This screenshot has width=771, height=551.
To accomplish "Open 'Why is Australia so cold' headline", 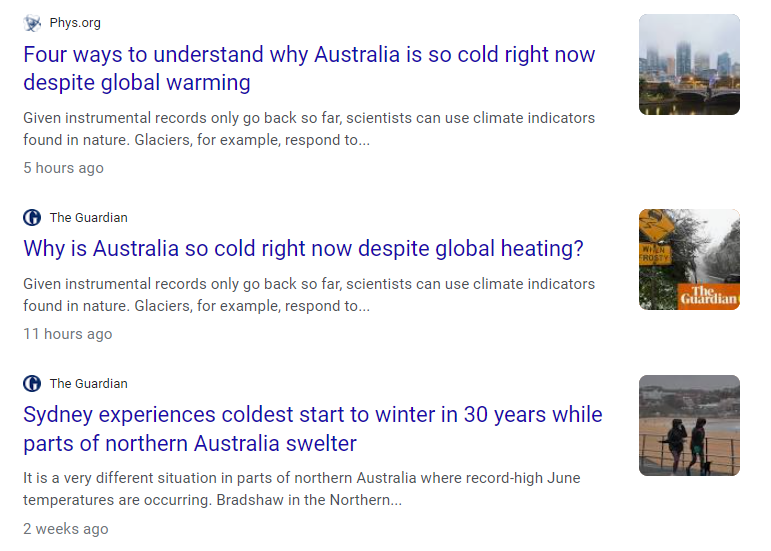I will click(x=303, y=248).
